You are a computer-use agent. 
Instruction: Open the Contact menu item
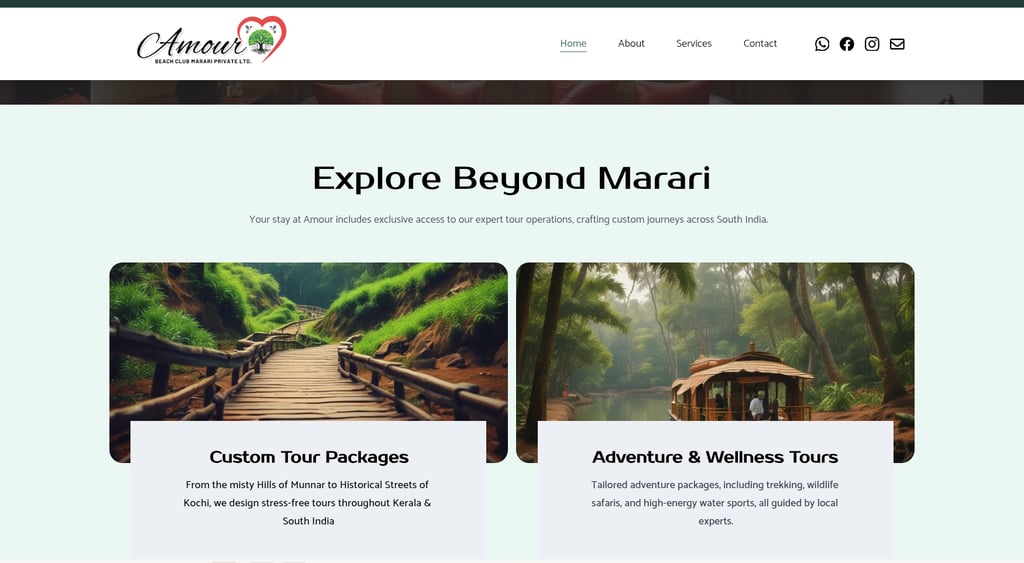point(760,44)
